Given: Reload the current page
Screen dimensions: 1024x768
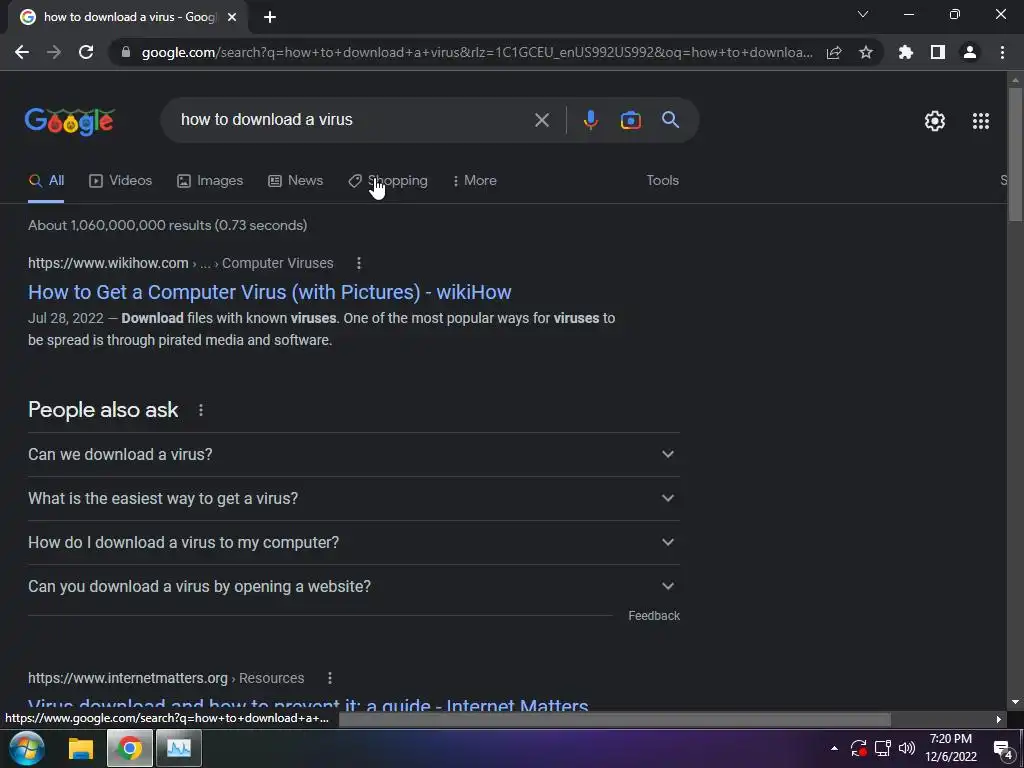Looking at the screenshot, I should pyautogui.click(x=86, y=52).
